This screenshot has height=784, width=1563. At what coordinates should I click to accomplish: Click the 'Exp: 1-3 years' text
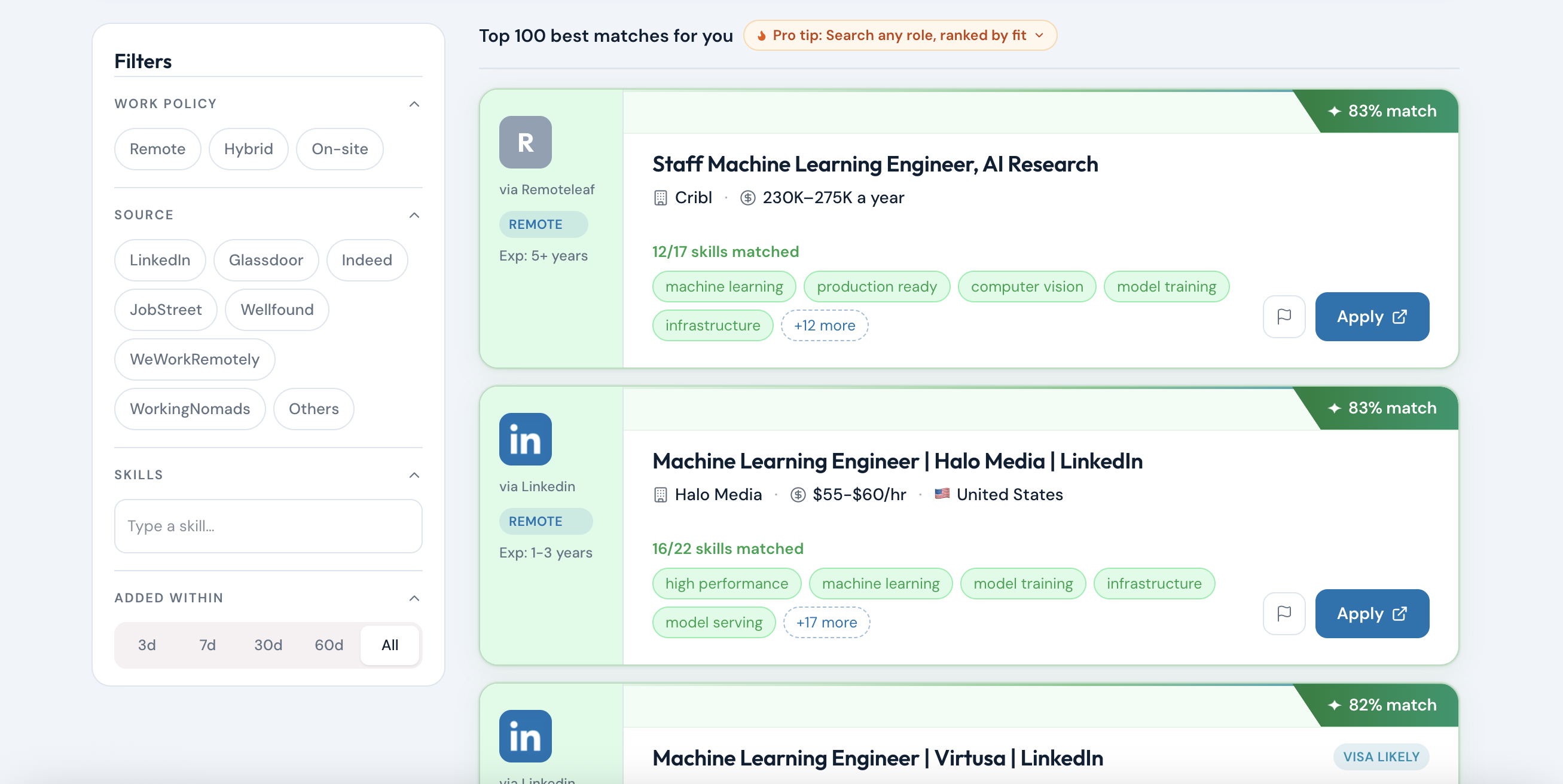545,553
